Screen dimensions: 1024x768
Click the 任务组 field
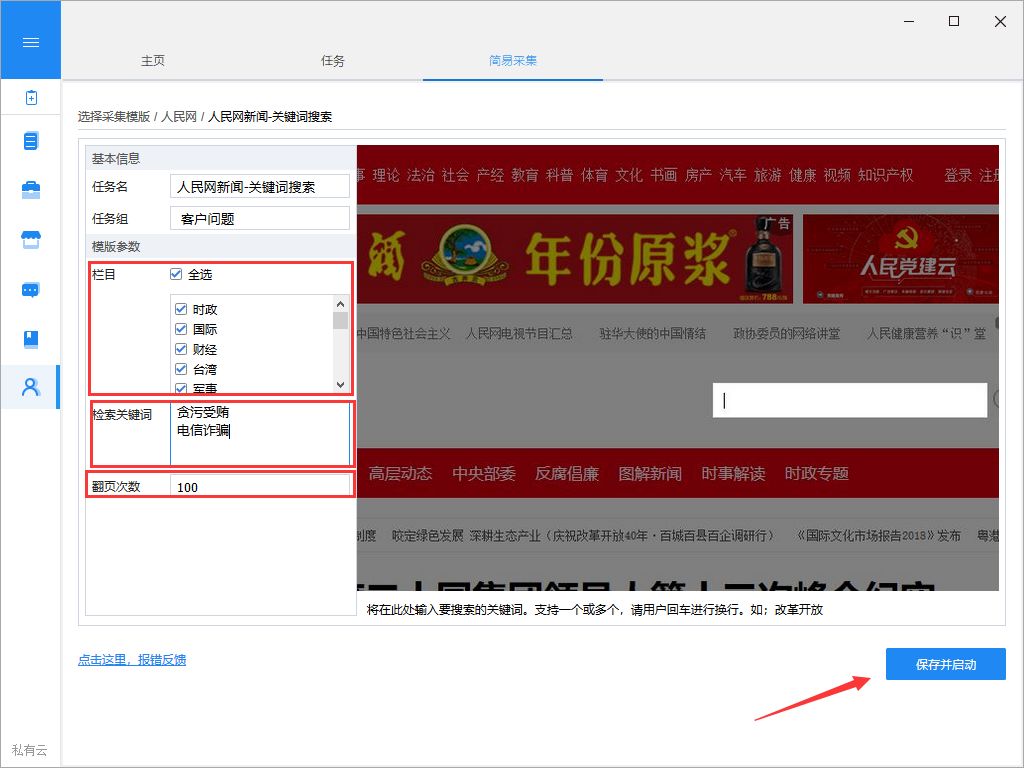coord(260,218)
